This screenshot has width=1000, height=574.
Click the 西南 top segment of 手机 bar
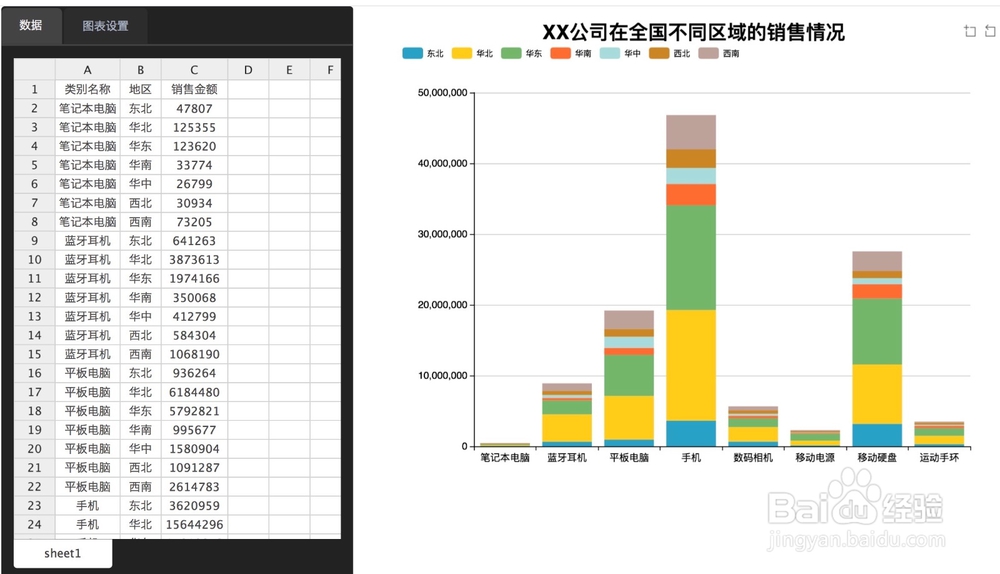691,132
